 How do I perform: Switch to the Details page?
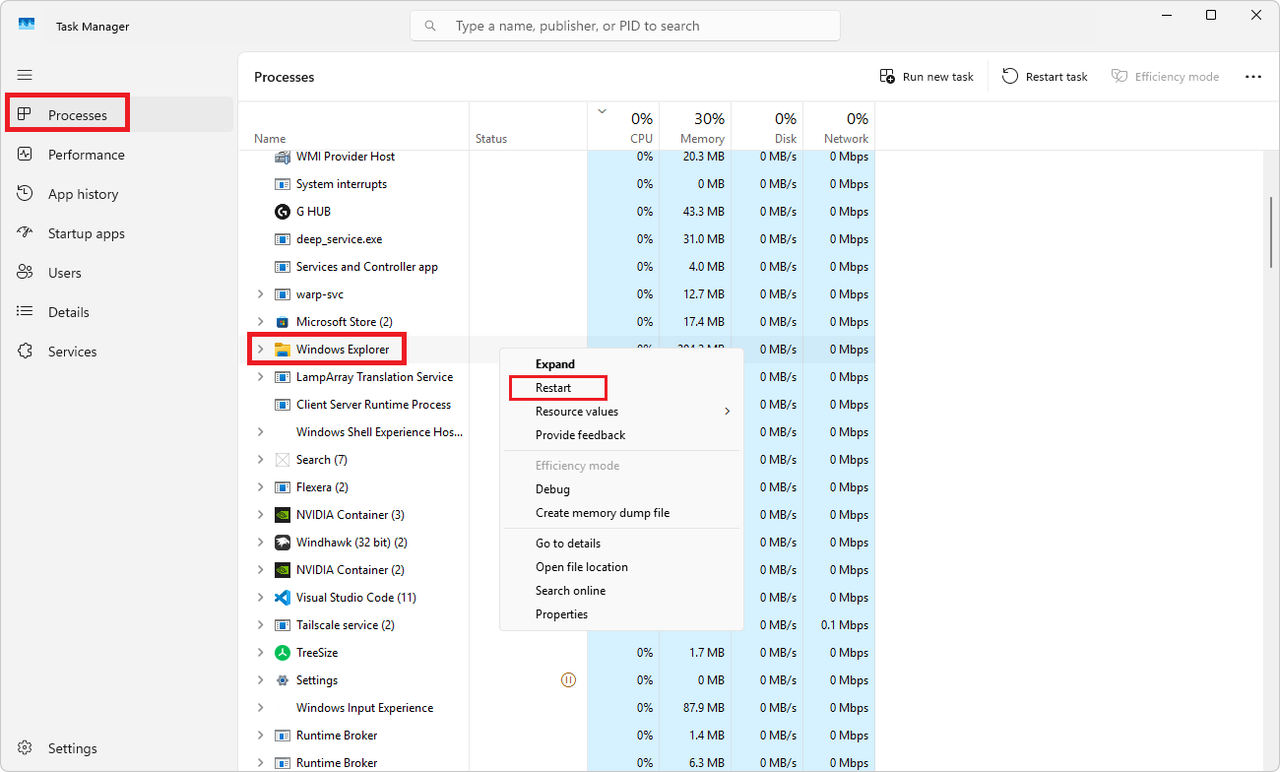(118, 312)
